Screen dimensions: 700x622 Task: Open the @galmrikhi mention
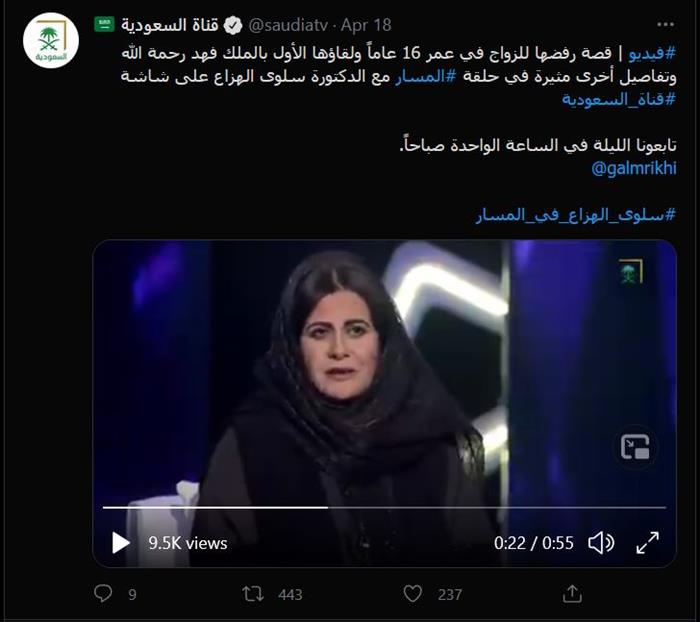634,168
